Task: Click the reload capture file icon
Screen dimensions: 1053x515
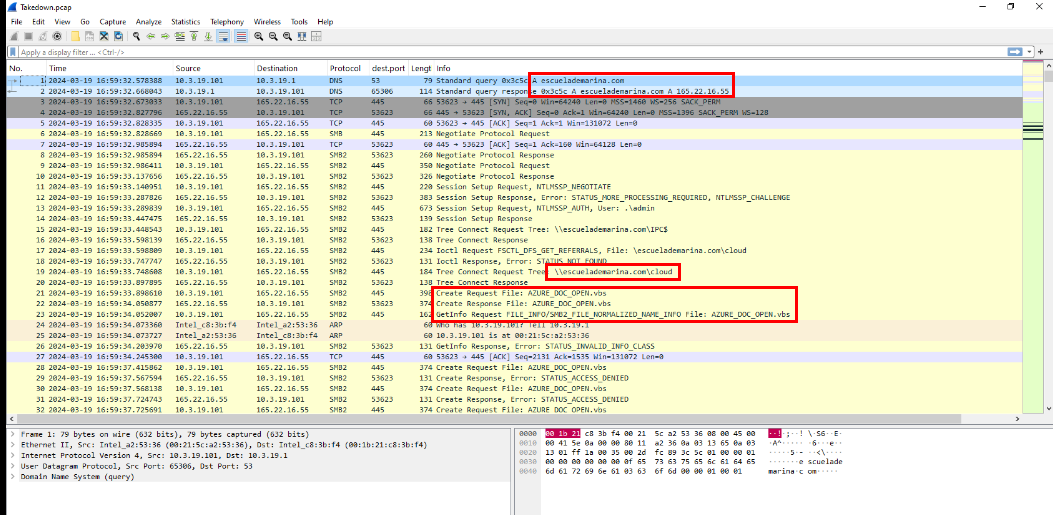Action: coord(118,36)
